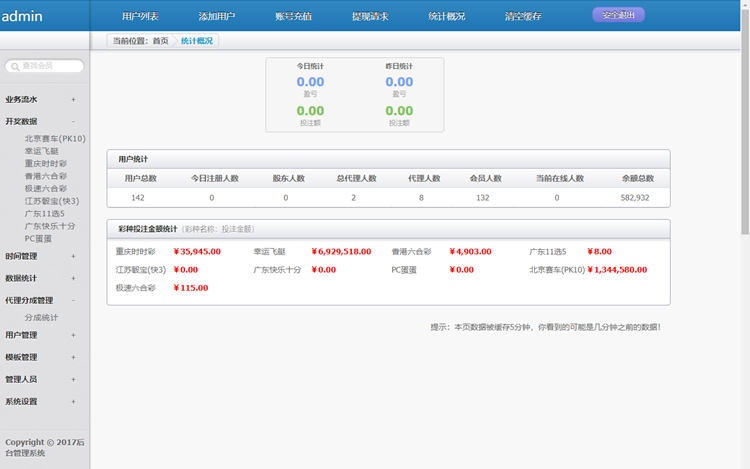Expand the 管理人员 plus icon

point(73,379)
